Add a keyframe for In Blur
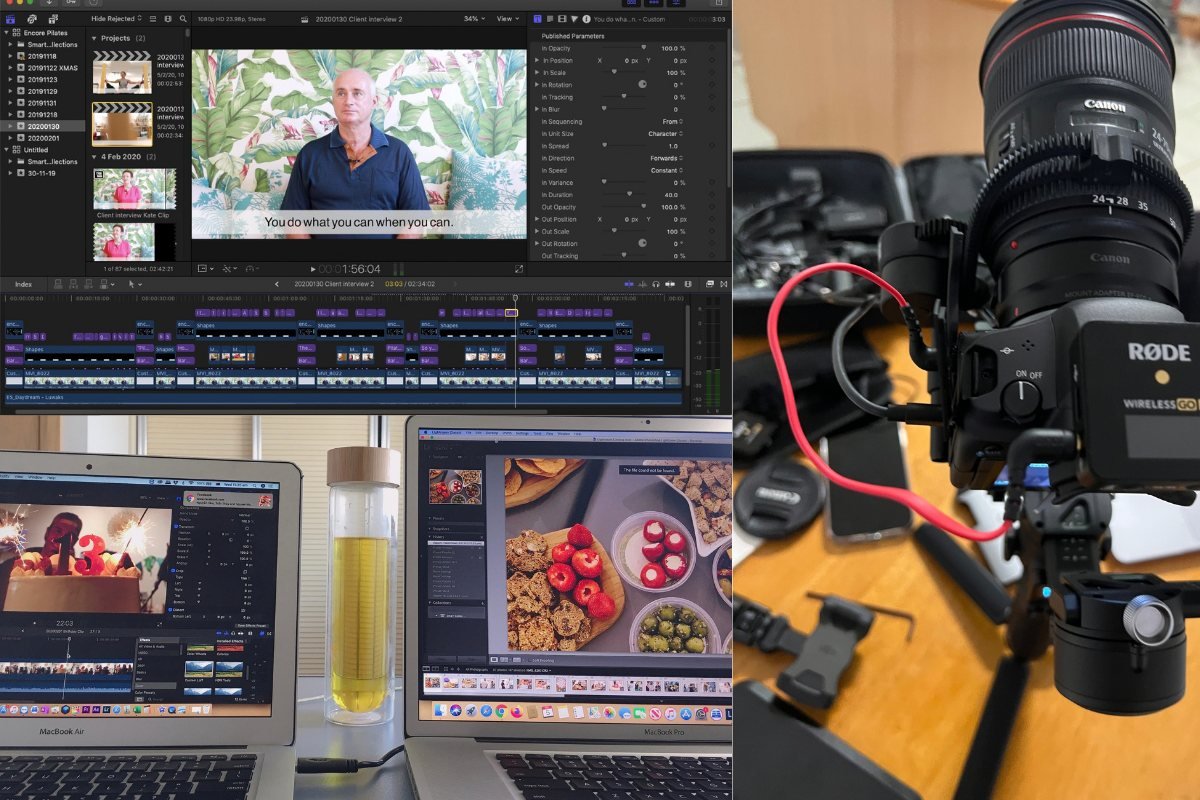The image size is (1200, 800). tap(712, 109)
